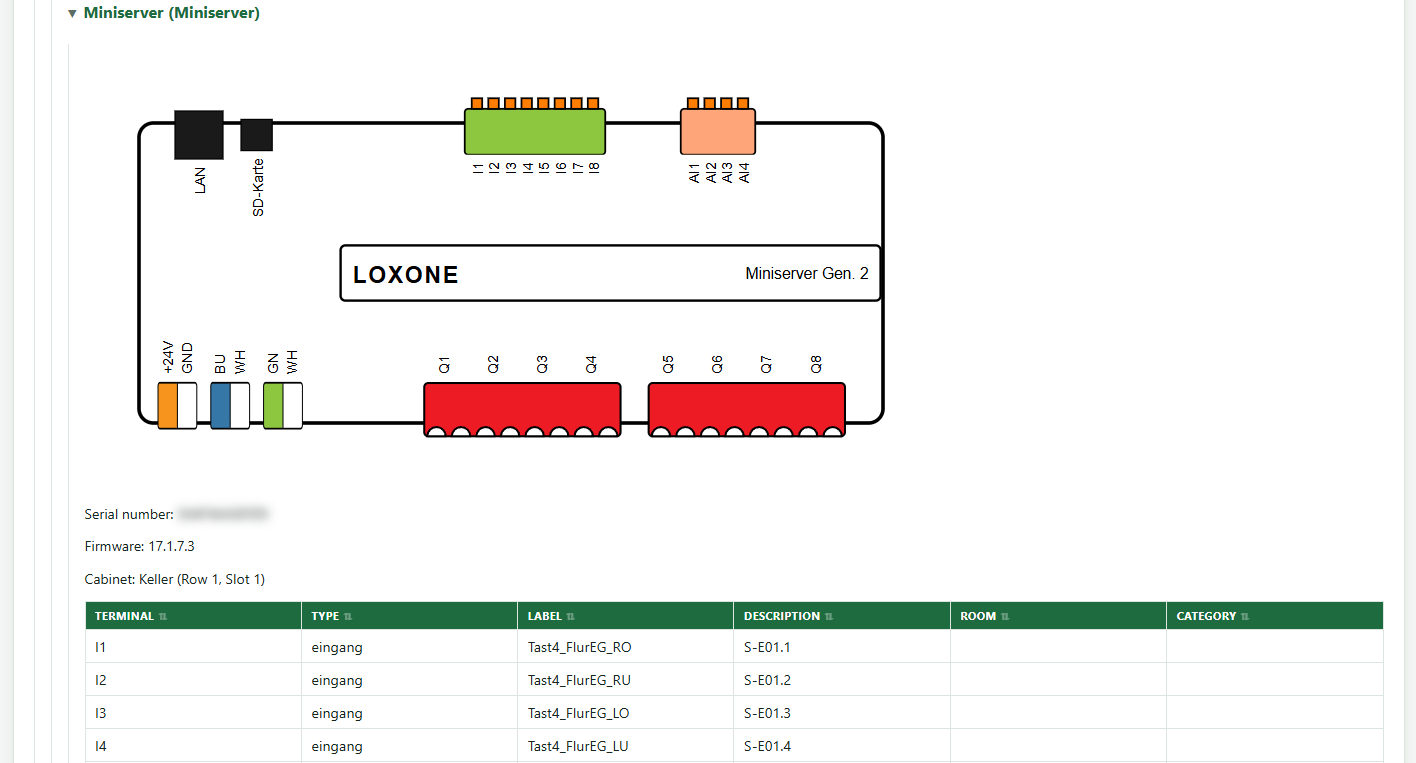
Task: Click label Tast4_FlurEG_RU
Action: (x=580, y=680)
